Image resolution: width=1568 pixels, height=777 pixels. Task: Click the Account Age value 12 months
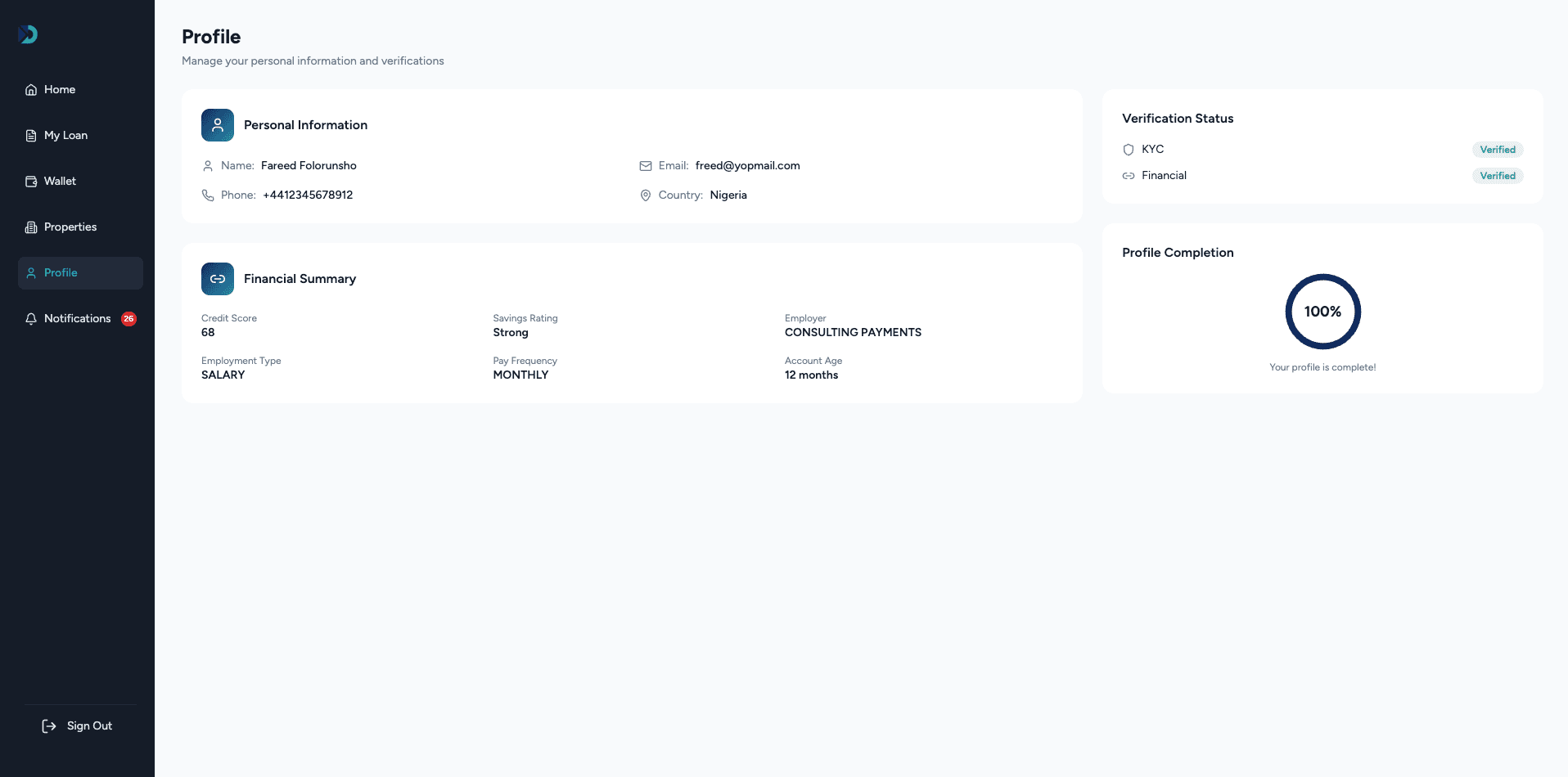[x=811, y=375]
